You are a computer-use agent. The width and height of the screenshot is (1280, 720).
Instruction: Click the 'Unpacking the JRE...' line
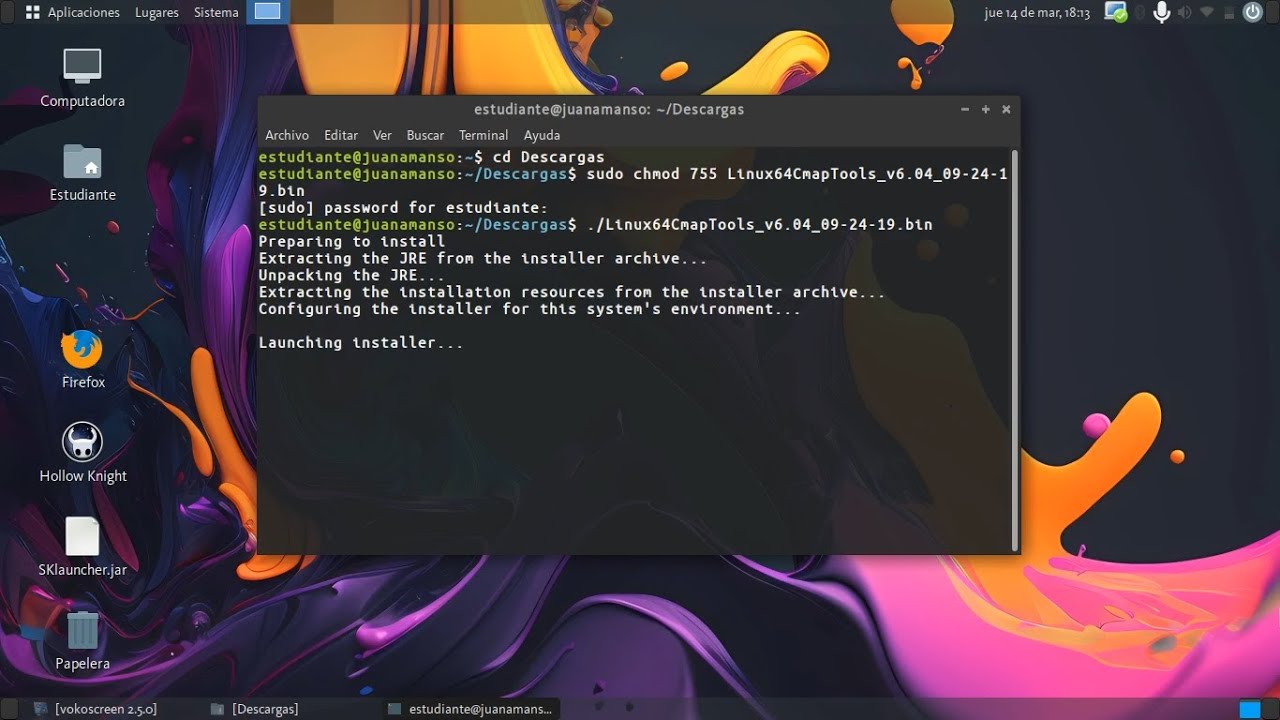pyautogui.click(x=352, y=275)
